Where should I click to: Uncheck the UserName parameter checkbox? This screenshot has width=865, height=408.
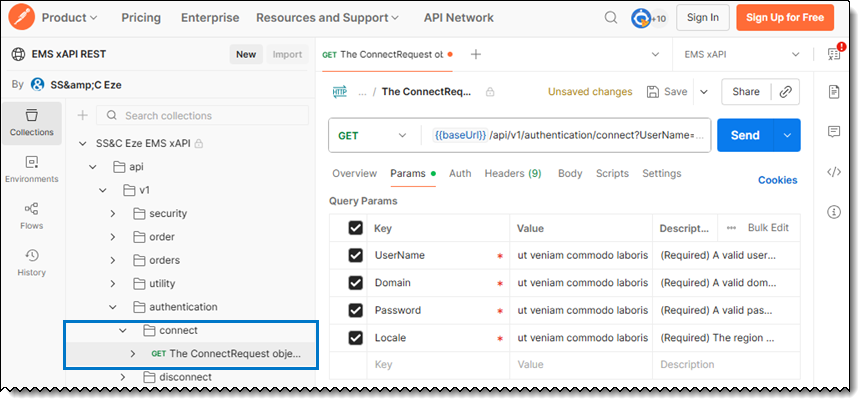[356, 255]
